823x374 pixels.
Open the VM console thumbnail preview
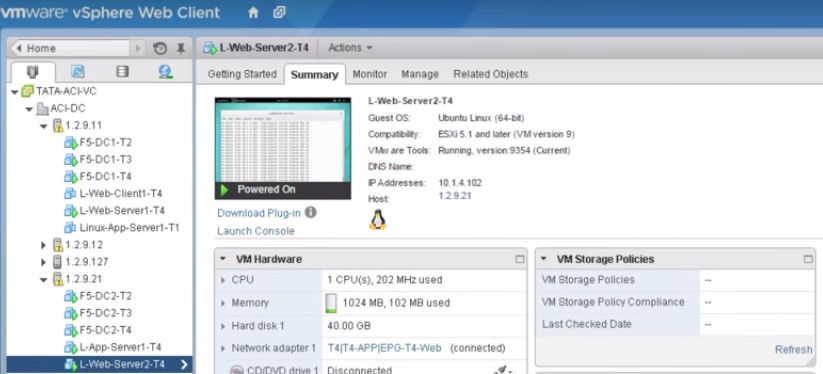click(x=283, y=148)
